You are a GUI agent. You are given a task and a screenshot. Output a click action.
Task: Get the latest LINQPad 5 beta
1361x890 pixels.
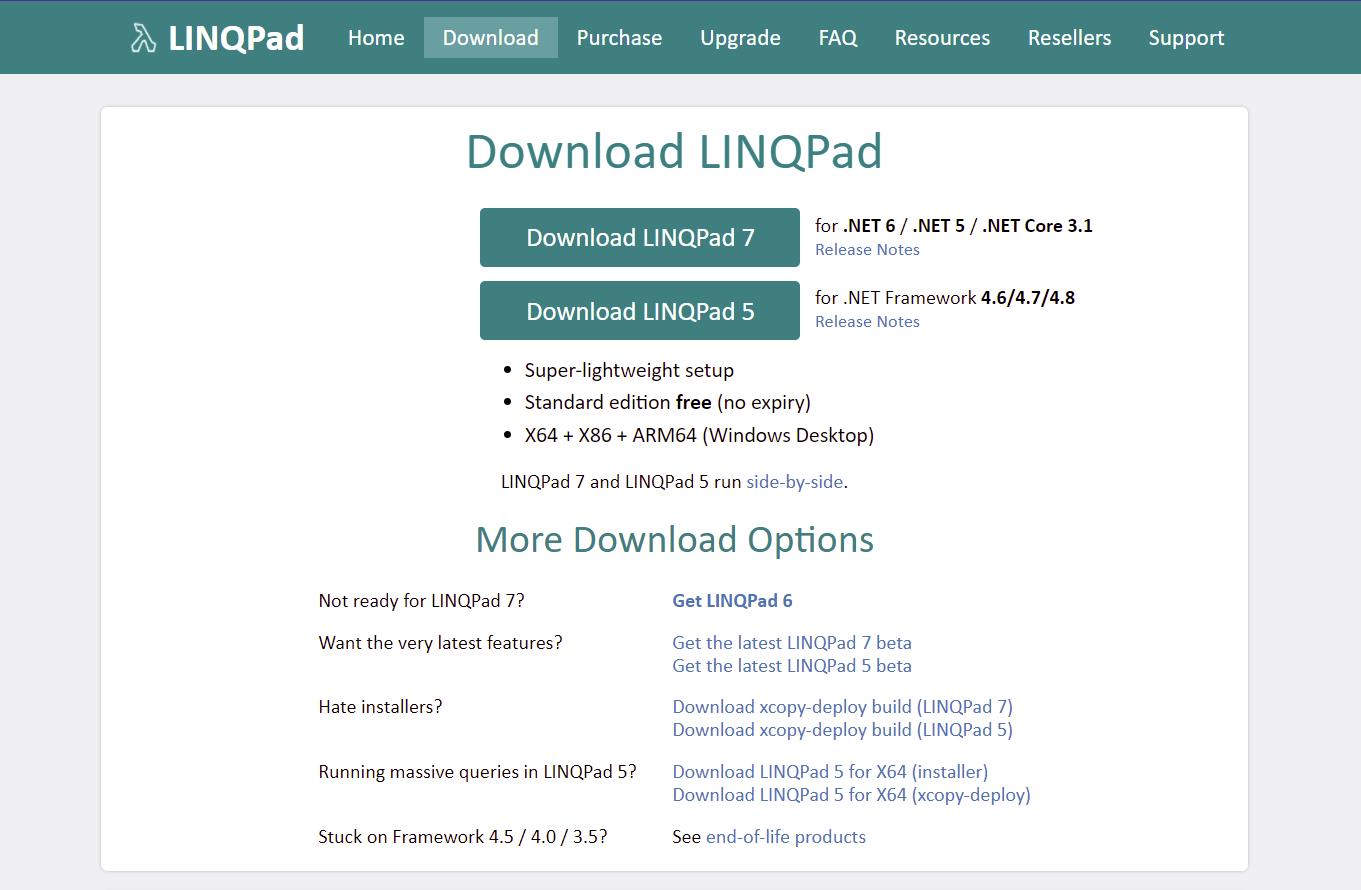point(791,665)
